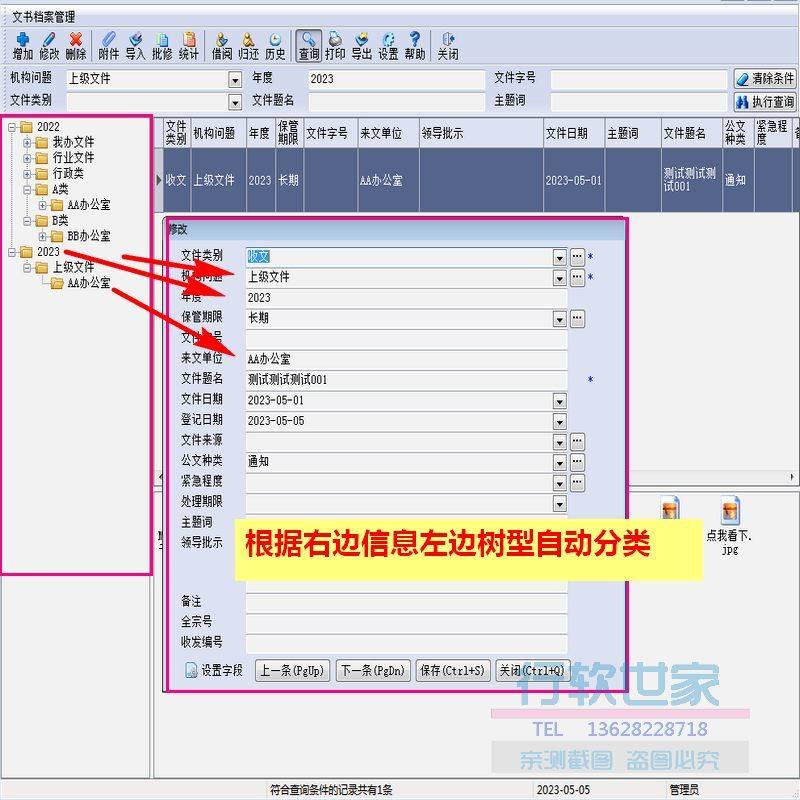This screenshot has height=800, width=800.
Task: Open 文件类别 dropdown in the edit dialog
Action: pos(560,258)
